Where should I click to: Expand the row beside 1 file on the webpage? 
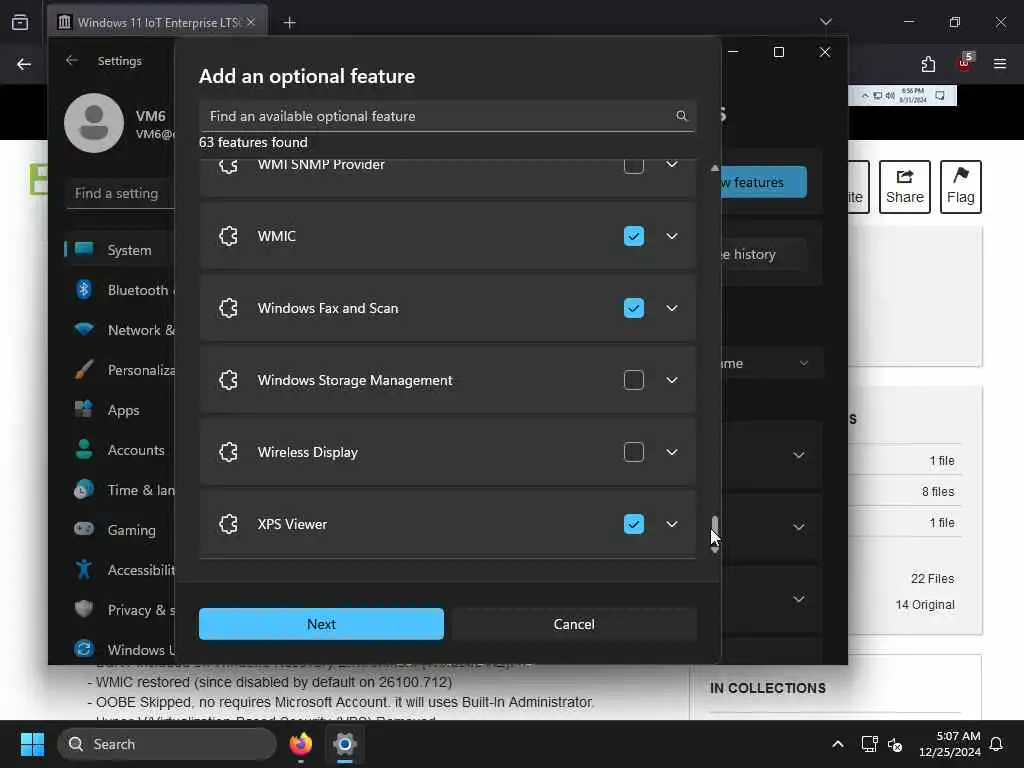click(x=798, y=455)
